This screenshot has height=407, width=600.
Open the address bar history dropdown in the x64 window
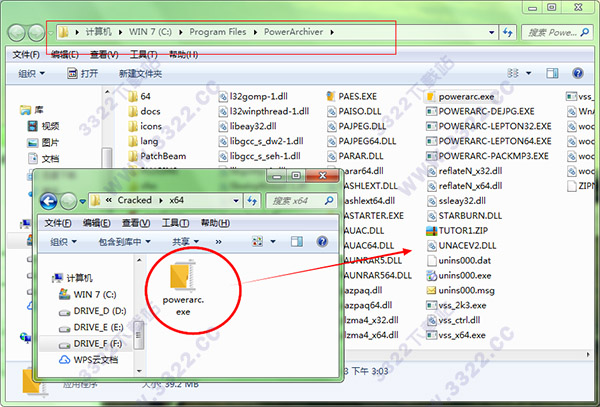pos(236,200)
